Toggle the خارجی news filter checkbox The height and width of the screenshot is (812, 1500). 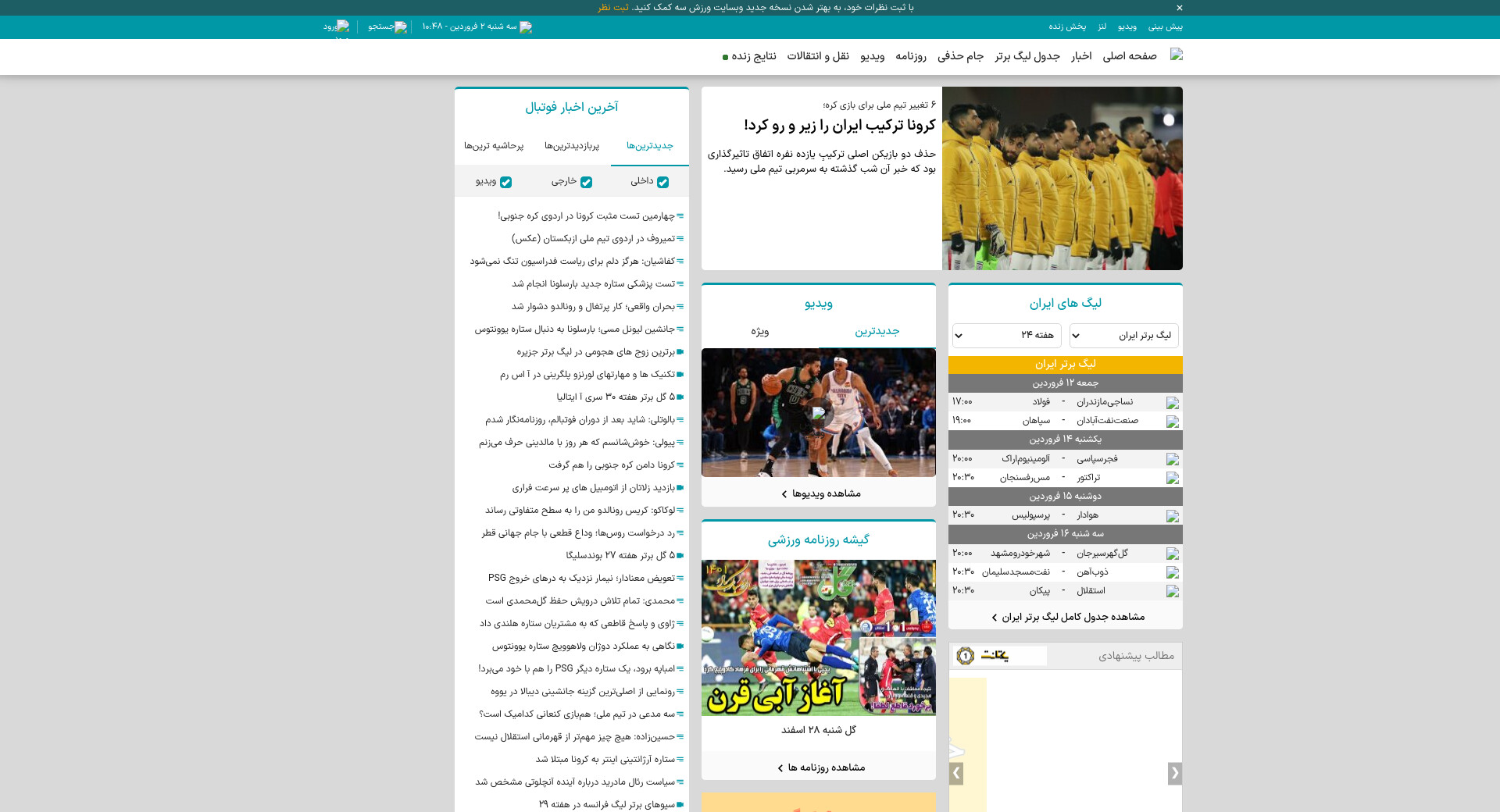tap(586, 182)
